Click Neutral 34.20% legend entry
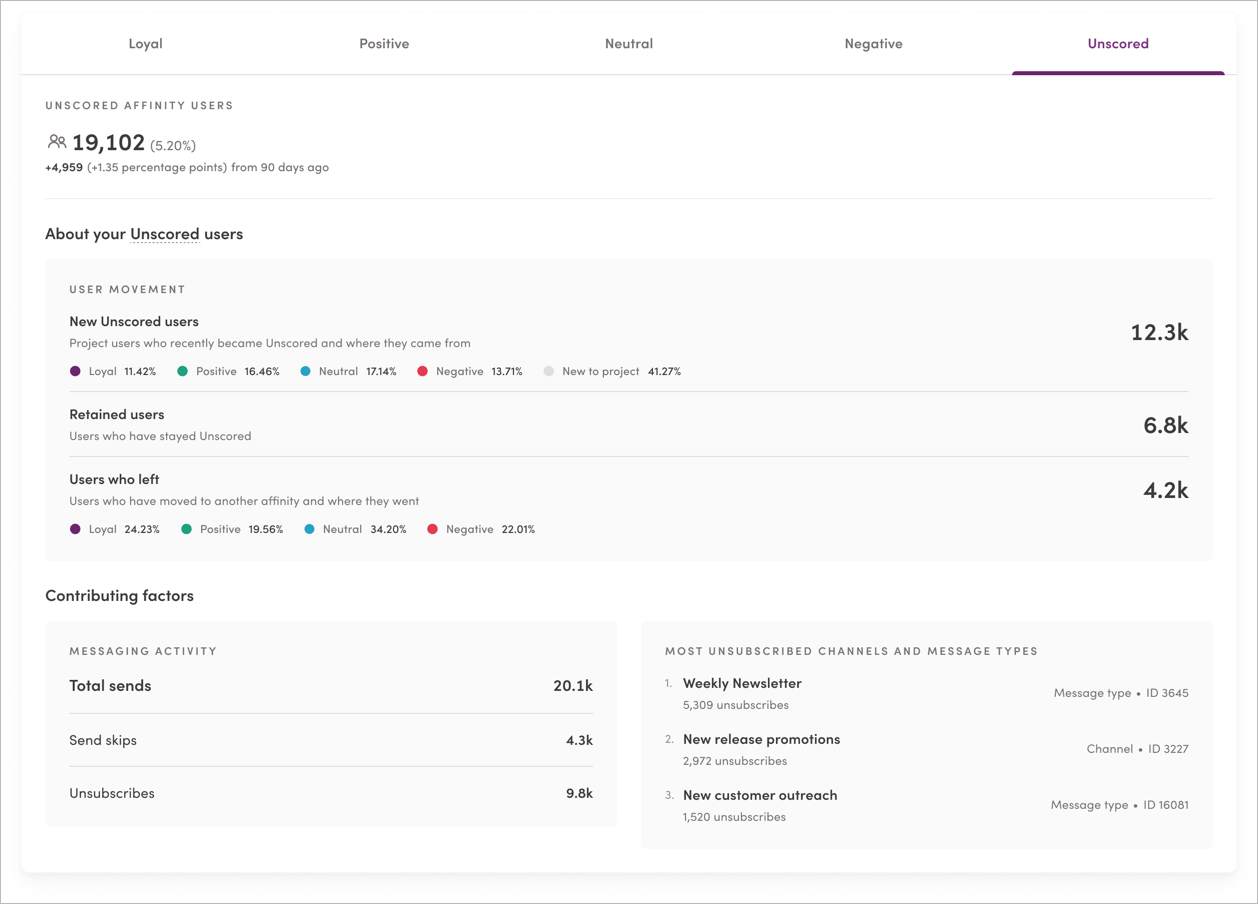The width and height of the screenshot is (1258, 904). pyautogui.click(x=355, y=529)
